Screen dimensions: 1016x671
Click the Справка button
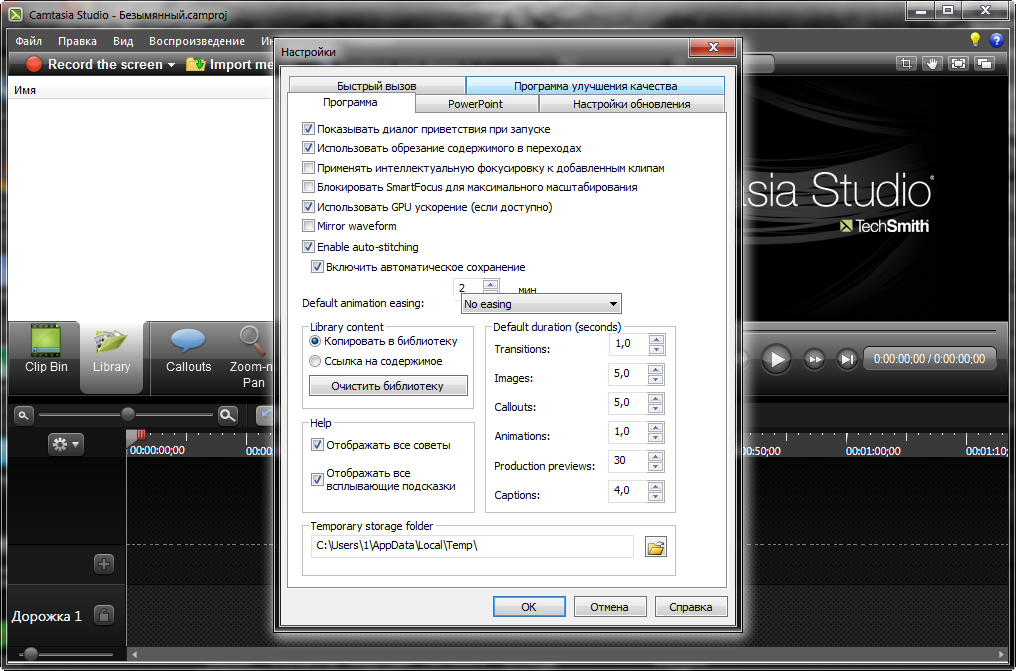[x=691, y=607]
